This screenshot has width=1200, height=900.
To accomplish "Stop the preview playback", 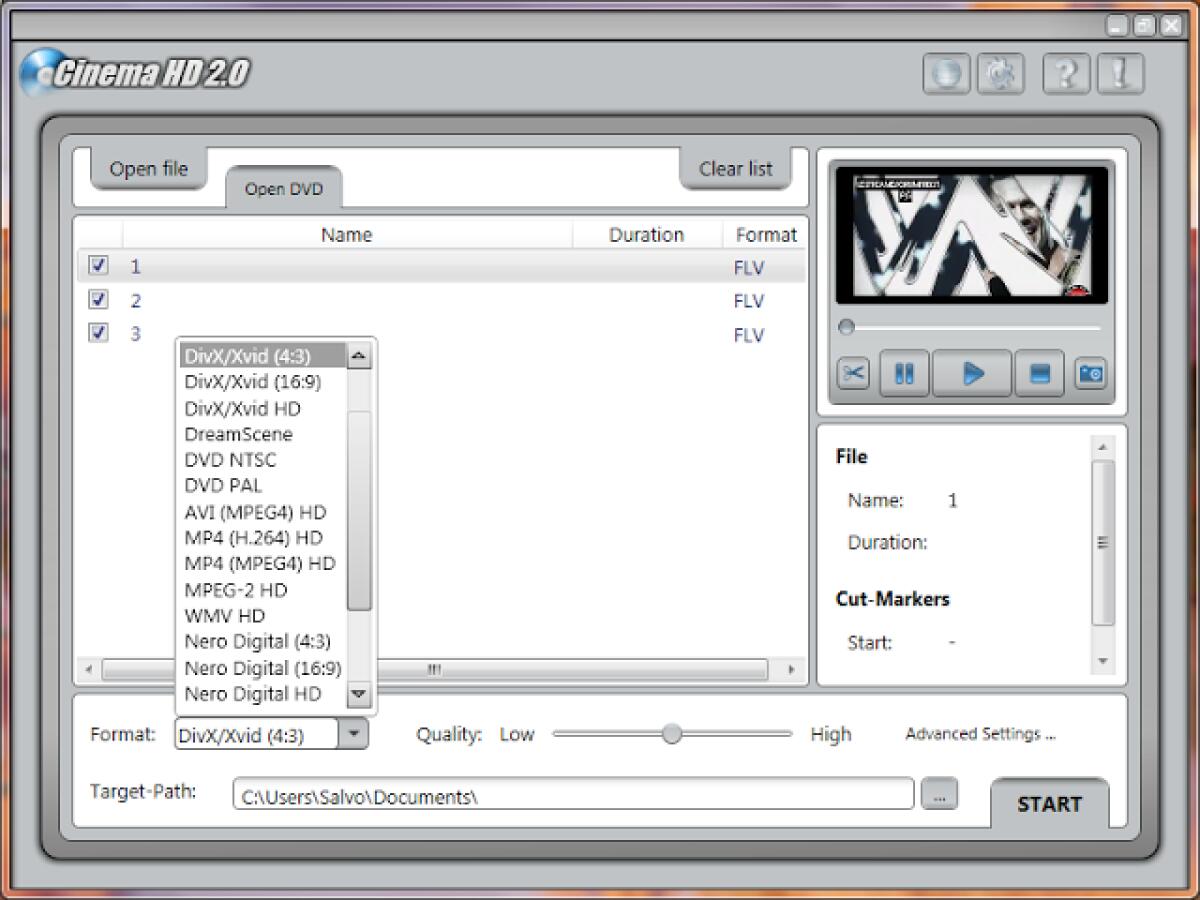I will point(1040,373).
